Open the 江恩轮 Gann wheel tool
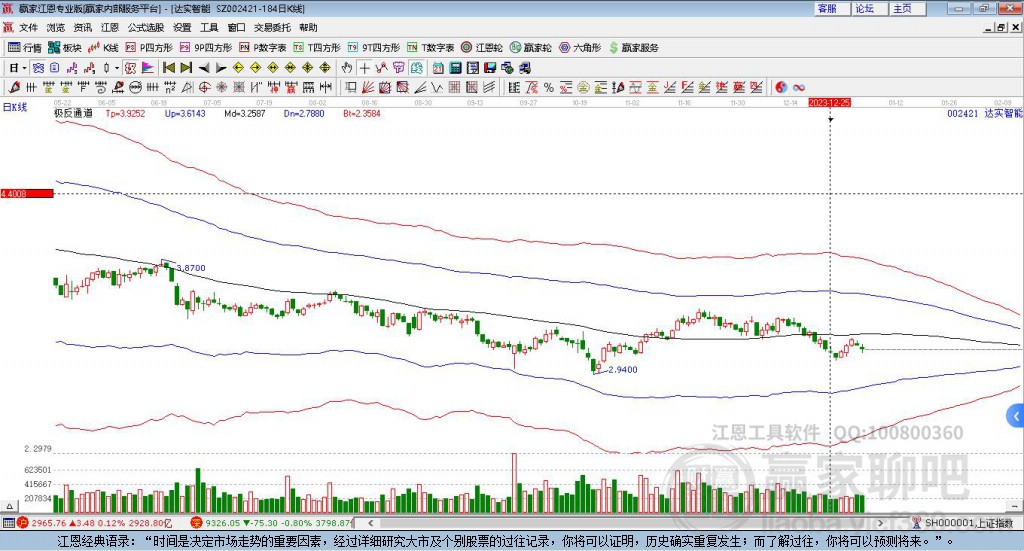The image size is (1024, 551). tap(482, 48)
